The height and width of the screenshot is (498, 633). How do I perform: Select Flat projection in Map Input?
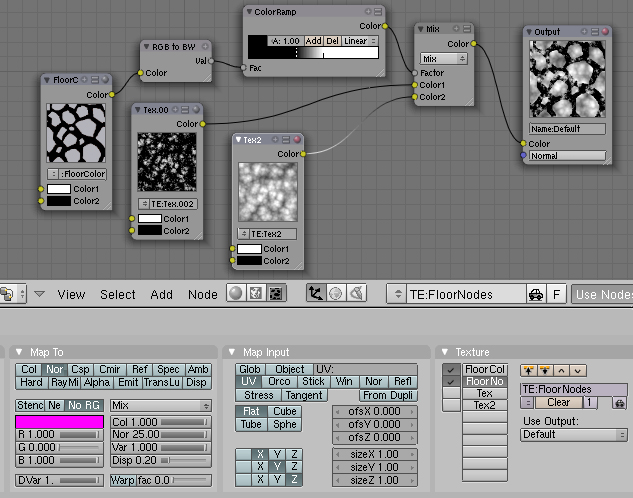coord(252,411)
